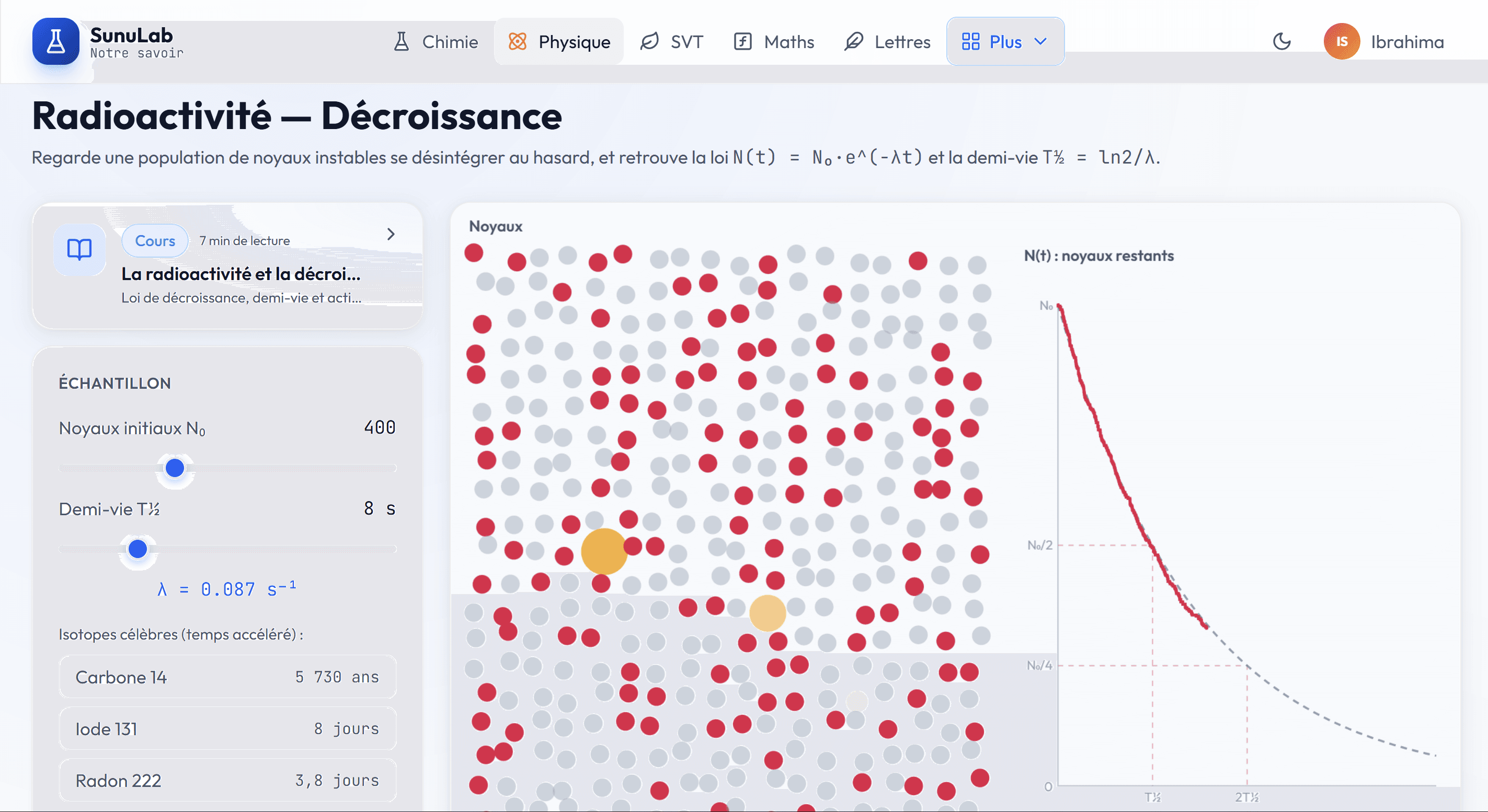
Task: Click the Chimie flask icon
Action: pyautogui.click(x=402, y=42)
